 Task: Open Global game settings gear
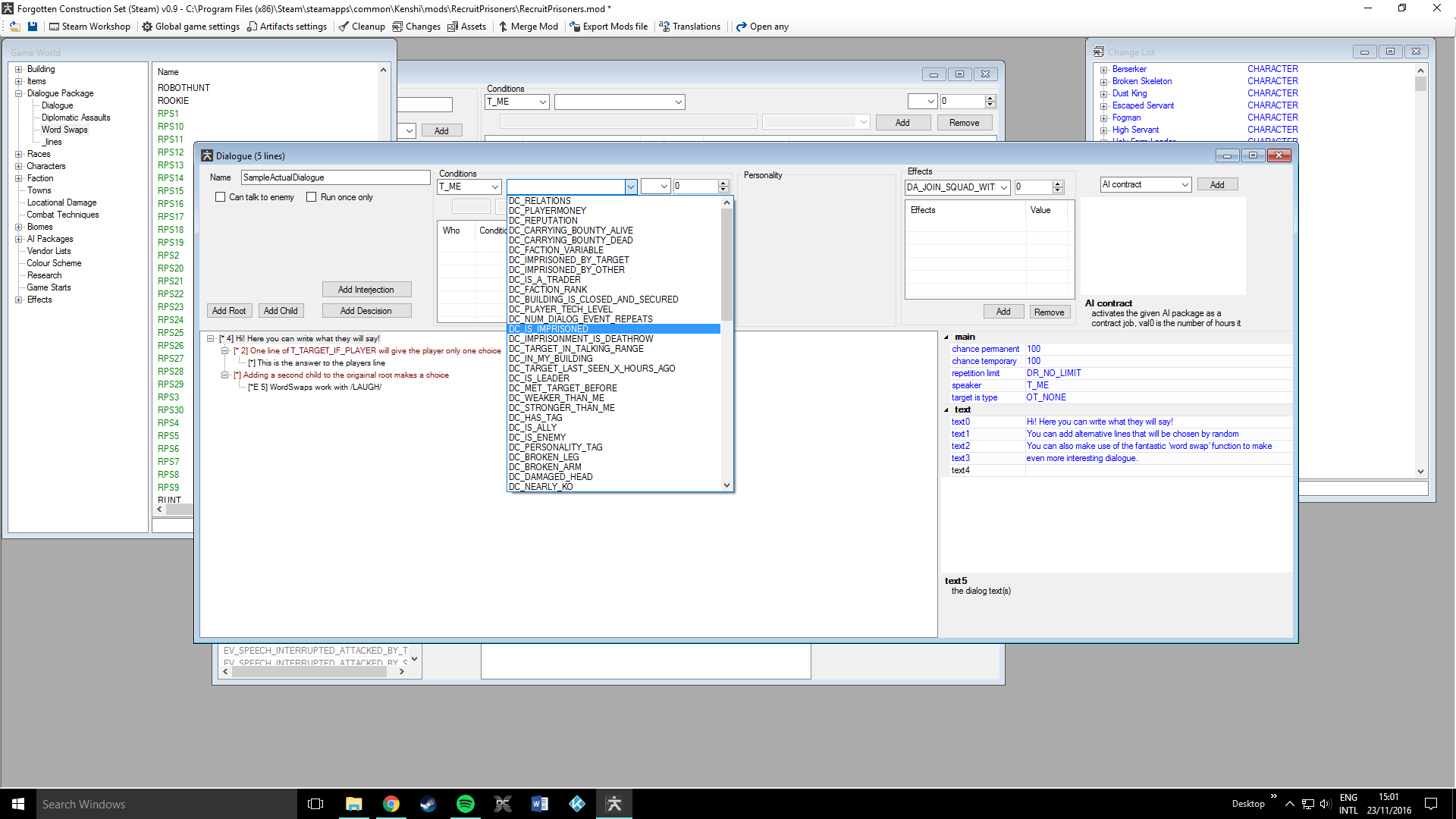click(x=190, y=27)
